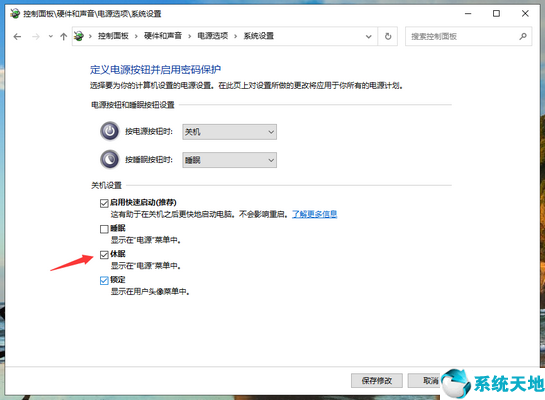Enable the 睡眠 checkbox
Image resolution: width=545 pixels, height=400 pixels.
click(x=104, y=229)
